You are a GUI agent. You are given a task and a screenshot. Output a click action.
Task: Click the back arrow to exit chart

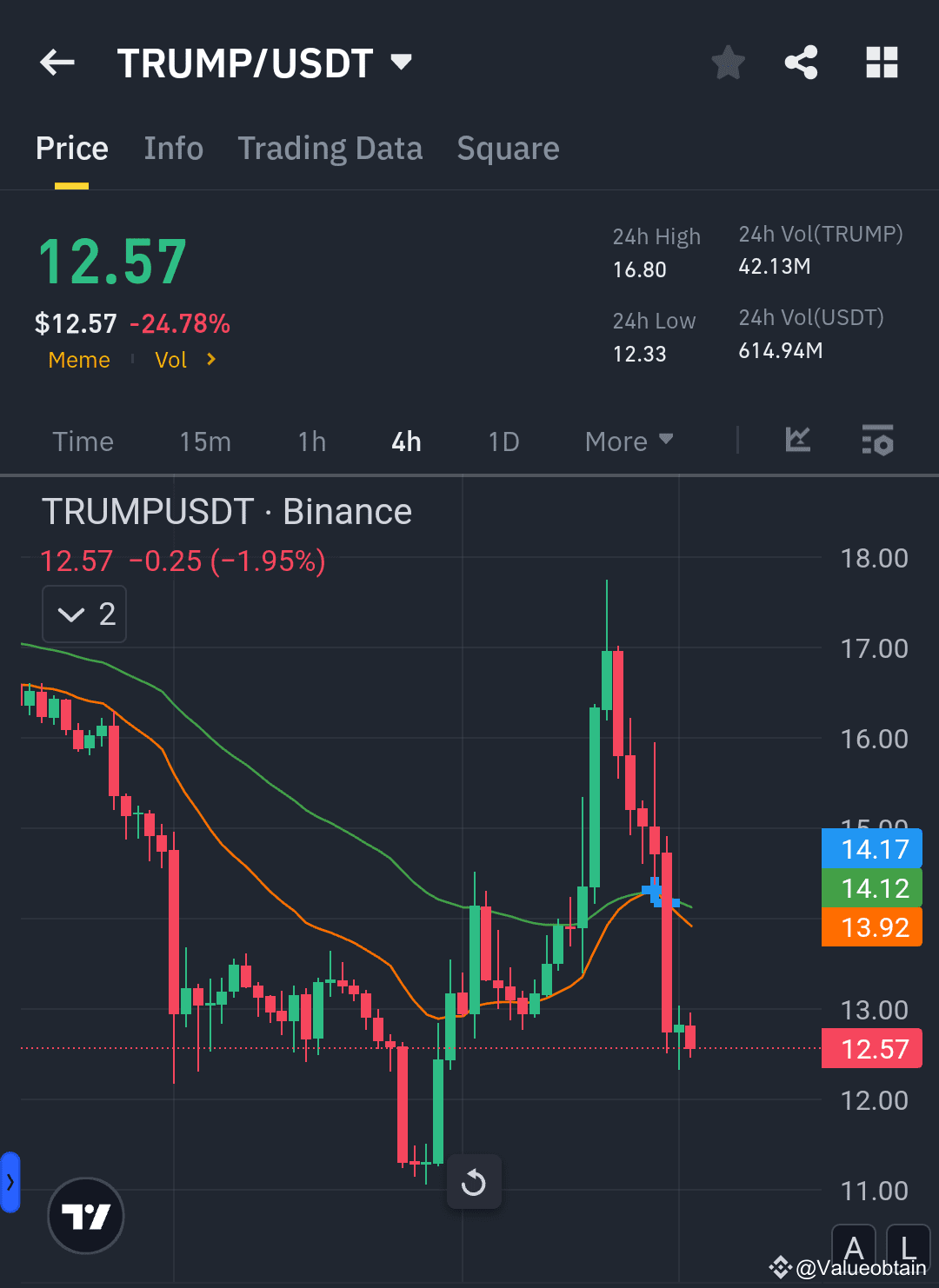(x=56, y=63)
